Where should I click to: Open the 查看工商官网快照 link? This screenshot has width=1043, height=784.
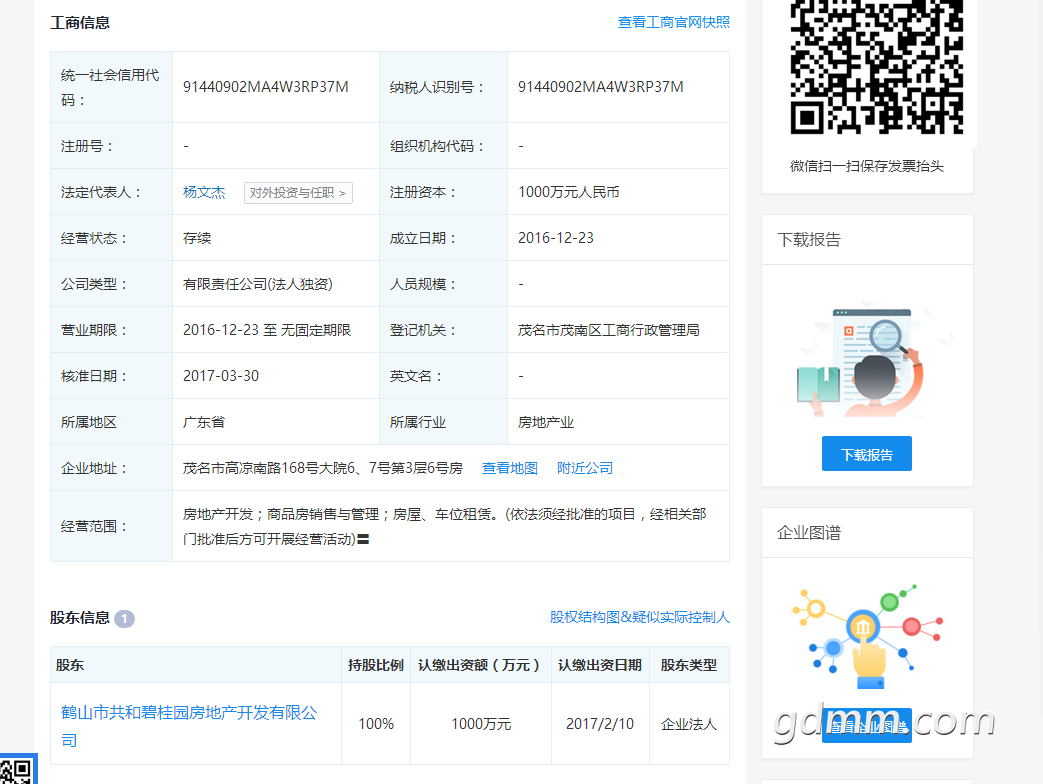coord(673,22)
